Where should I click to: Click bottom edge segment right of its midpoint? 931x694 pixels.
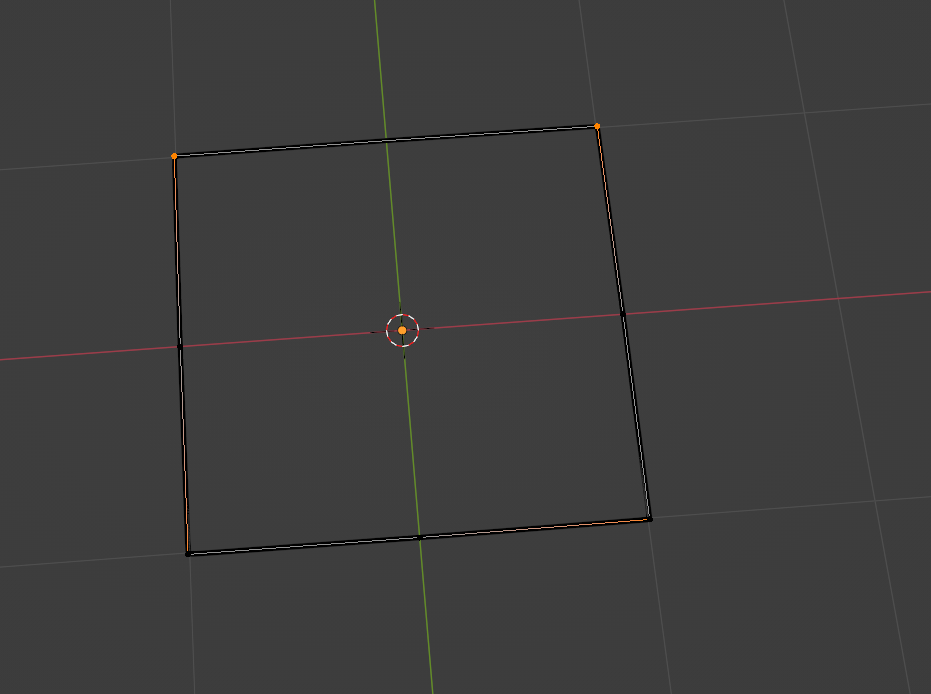click(x=534, y=528)
